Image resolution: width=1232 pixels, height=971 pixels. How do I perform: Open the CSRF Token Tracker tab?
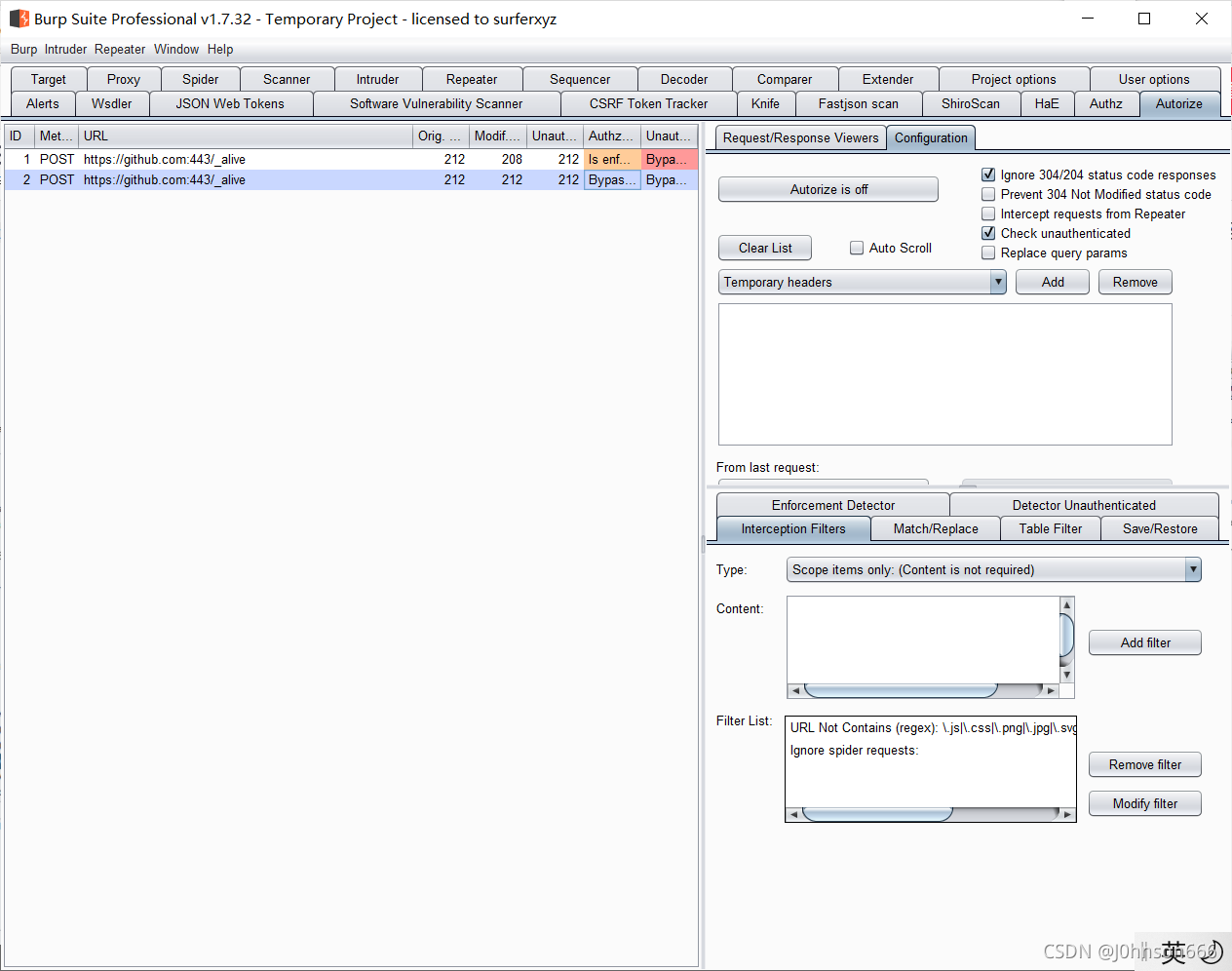649,103
